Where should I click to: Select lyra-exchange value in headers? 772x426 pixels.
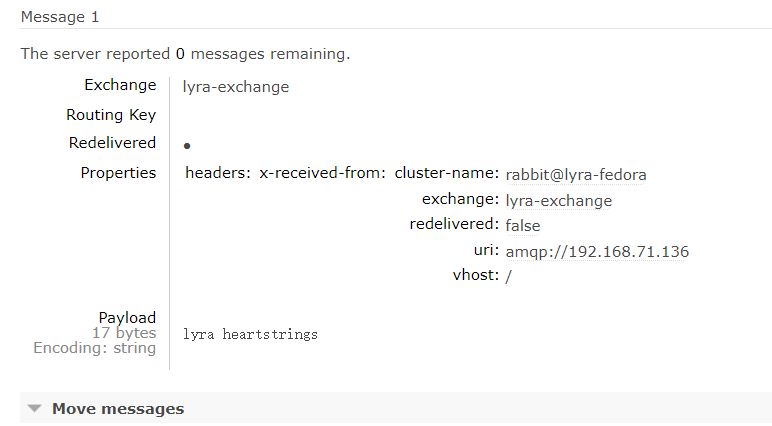point(559,200)
